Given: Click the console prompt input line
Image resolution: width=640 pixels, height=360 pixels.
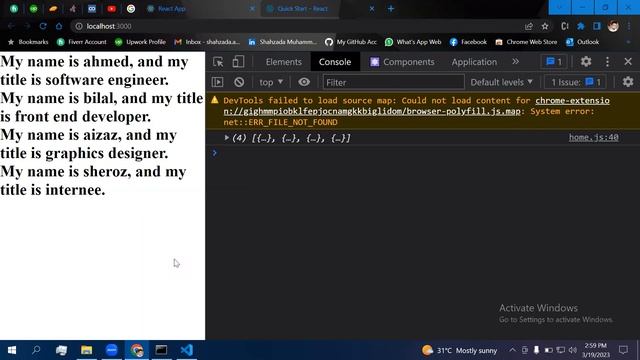Looking at the screenshot, I should pos(422,153).
